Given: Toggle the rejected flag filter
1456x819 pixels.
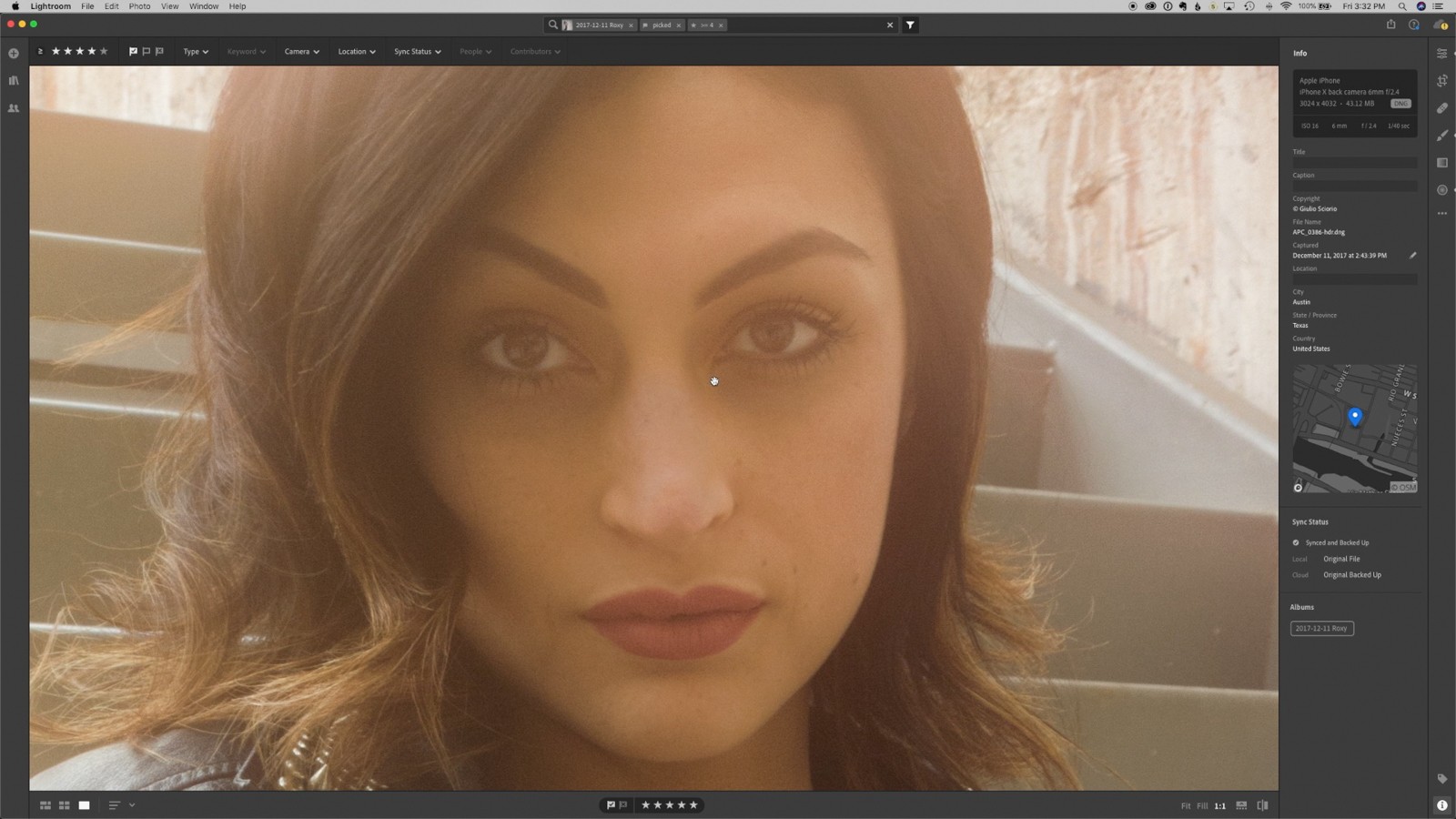Looking at the screenshot, I should tap(159, 52).
